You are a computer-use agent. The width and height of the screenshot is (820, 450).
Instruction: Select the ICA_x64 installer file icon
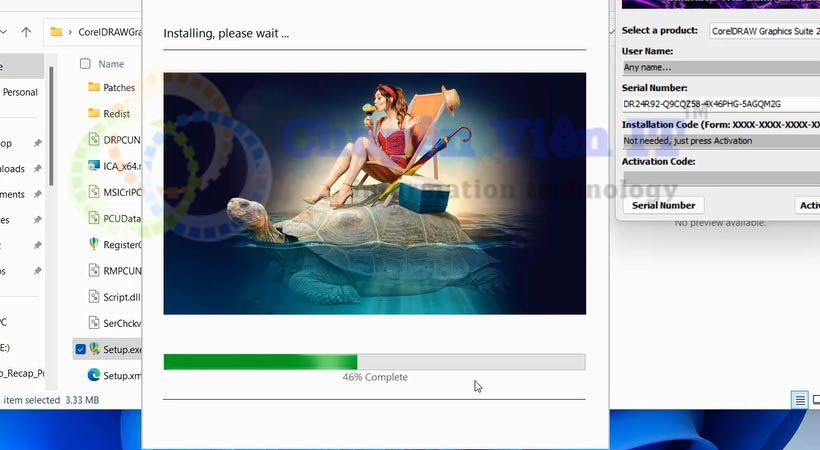(x=94, y=166)
